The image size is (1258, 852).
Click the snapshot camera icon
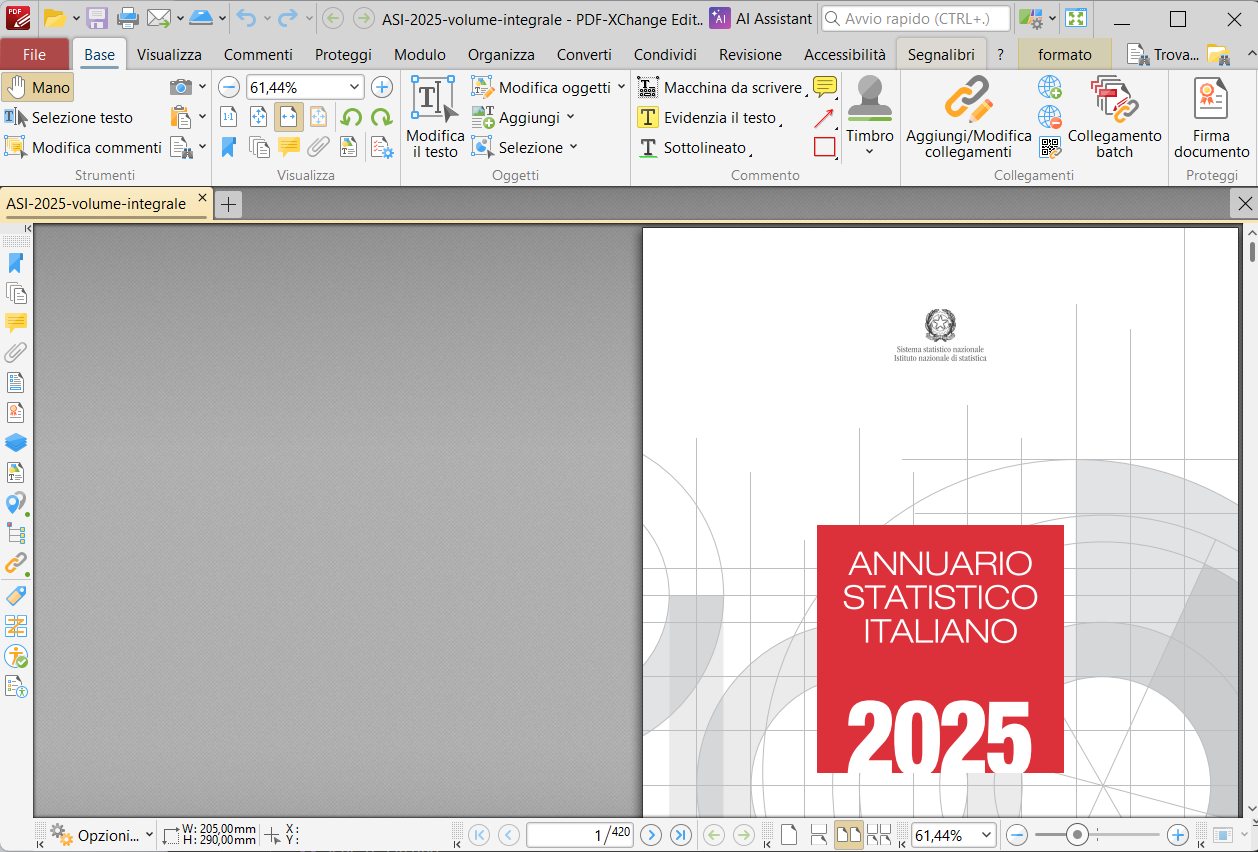click(x=180, y=87)
